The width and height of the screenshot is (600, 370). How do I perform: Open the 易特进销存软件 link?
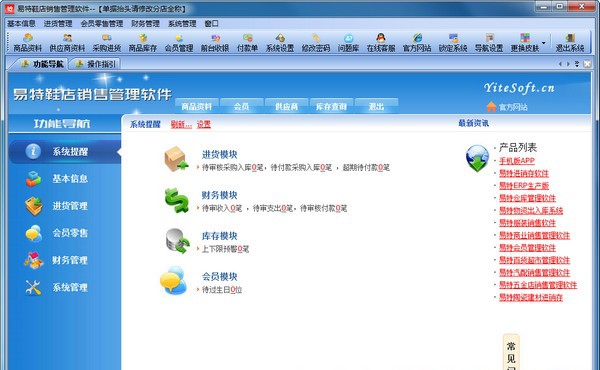(x=523, y=173)
